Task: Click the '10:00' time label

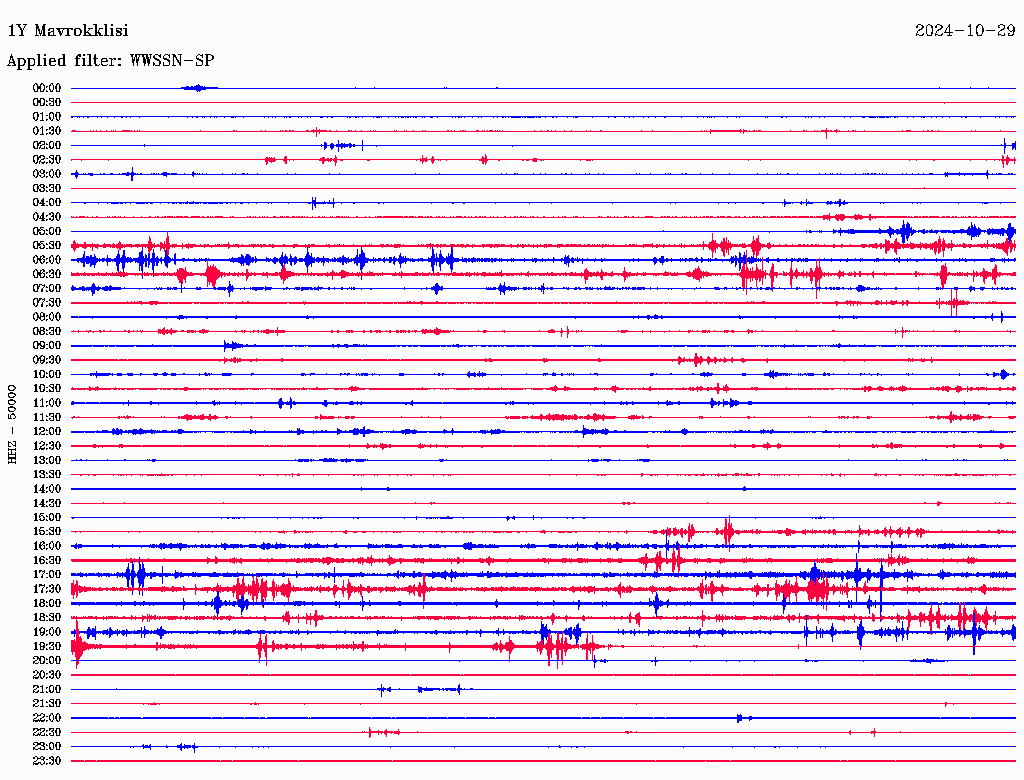Action: tap(46, 375)
